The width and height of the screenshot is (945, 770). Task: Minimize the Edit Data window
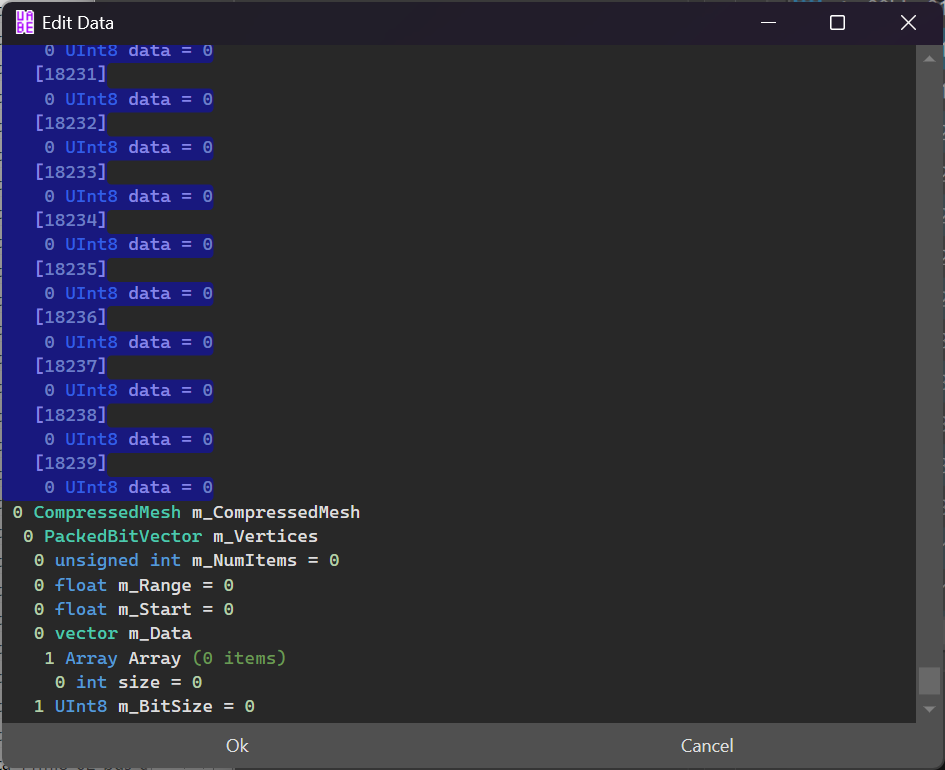tap(768, 23)
